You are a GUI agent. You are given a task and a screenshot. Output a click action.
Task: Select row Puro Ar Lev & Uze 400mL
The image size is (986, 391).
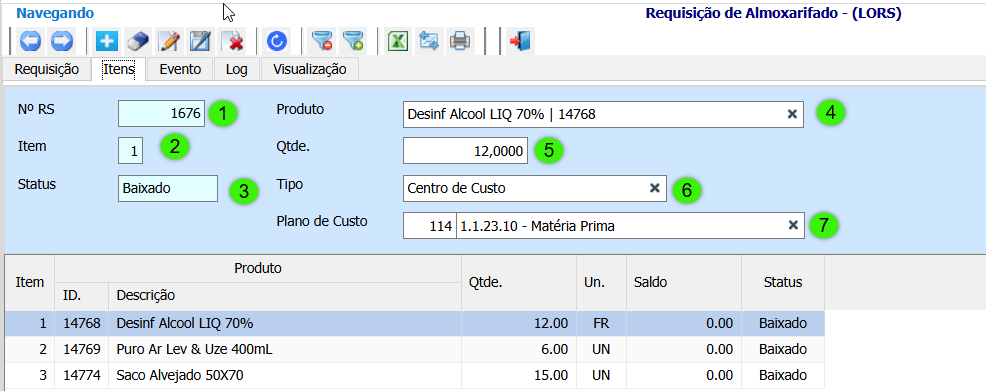click(414, 349)
